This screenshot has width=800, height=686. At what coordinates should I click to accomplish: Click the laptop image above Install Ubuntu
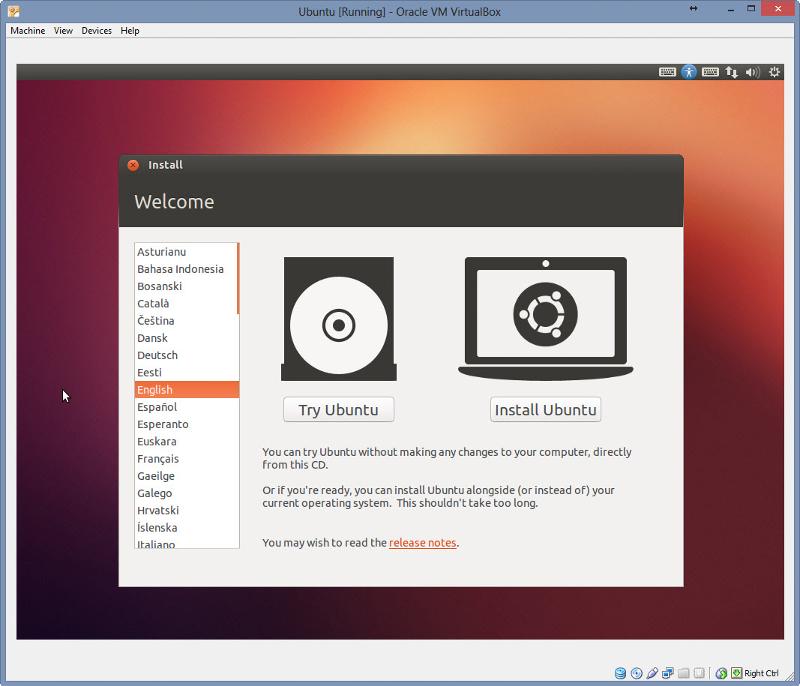tap(545, 319)
